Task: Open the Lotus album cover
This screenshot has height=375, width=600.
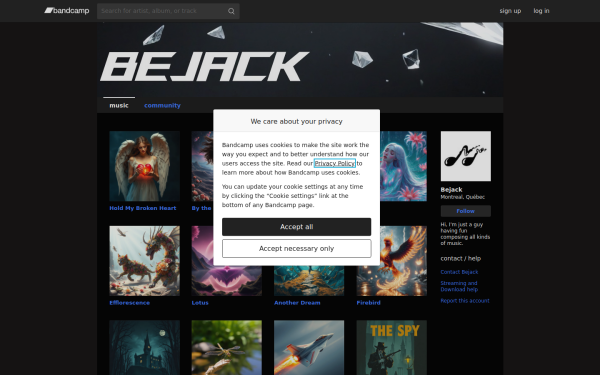Action: coord(227,281)
